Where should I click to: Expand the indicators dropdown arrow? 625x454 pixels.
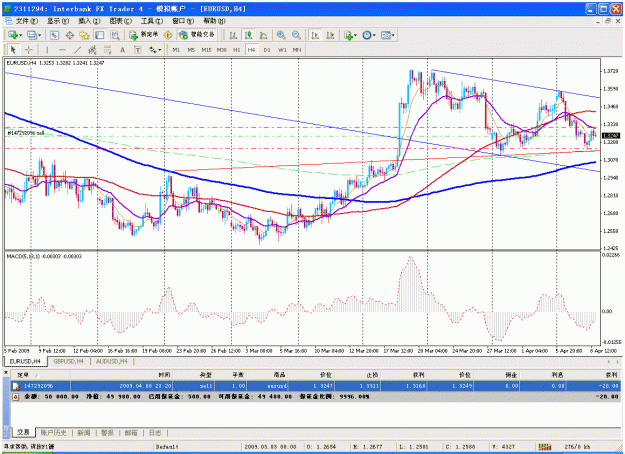click(x=356, y=35)
